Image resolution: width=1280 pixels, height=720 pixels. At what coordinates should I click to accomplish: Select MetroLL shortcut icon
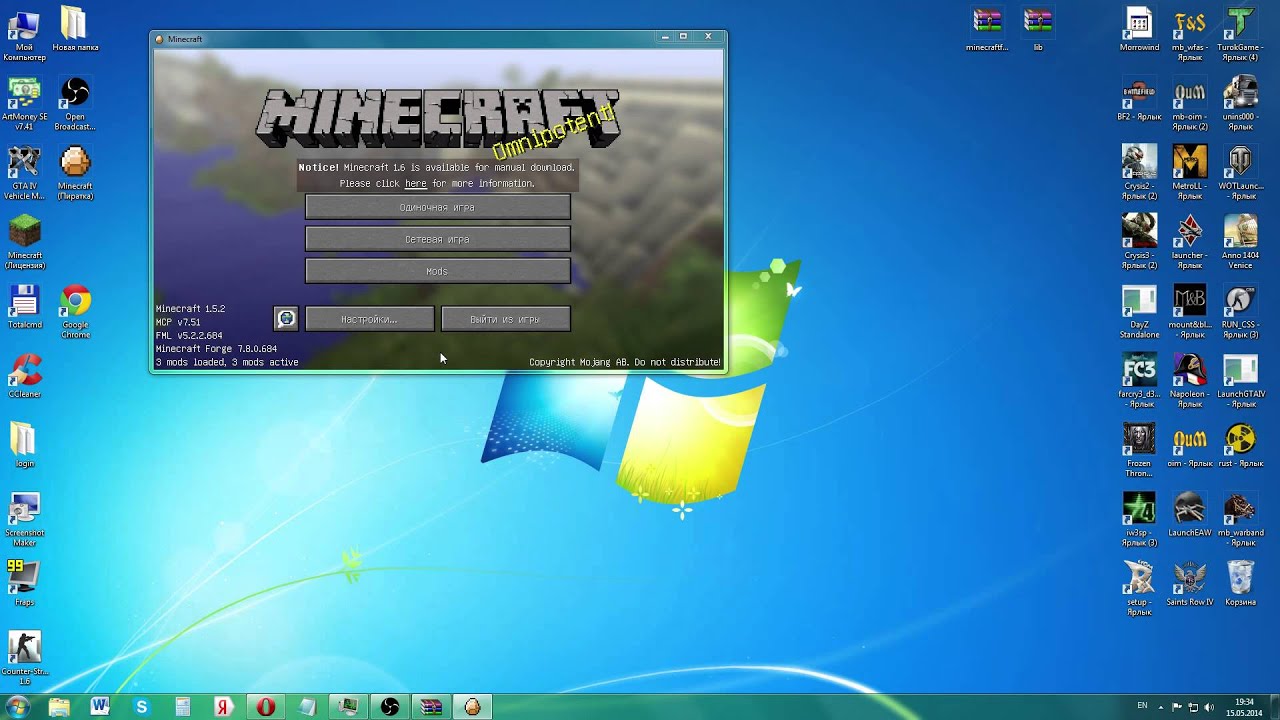(x=1190, y=173)
